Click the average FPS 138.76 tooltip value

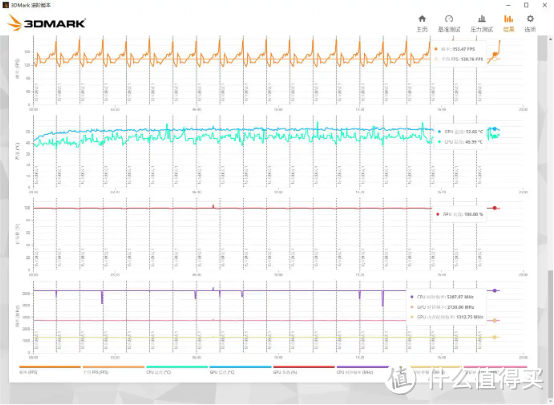pos(472,59)
